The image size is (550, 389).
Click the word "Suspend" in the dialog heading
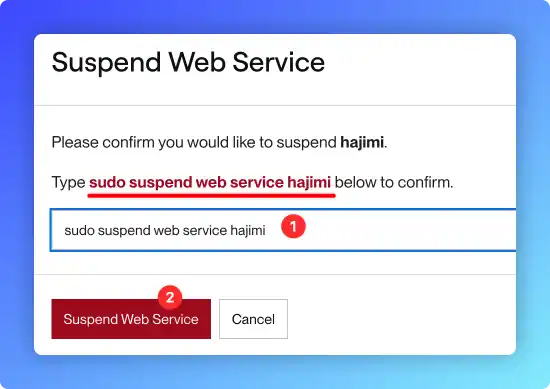106,63
